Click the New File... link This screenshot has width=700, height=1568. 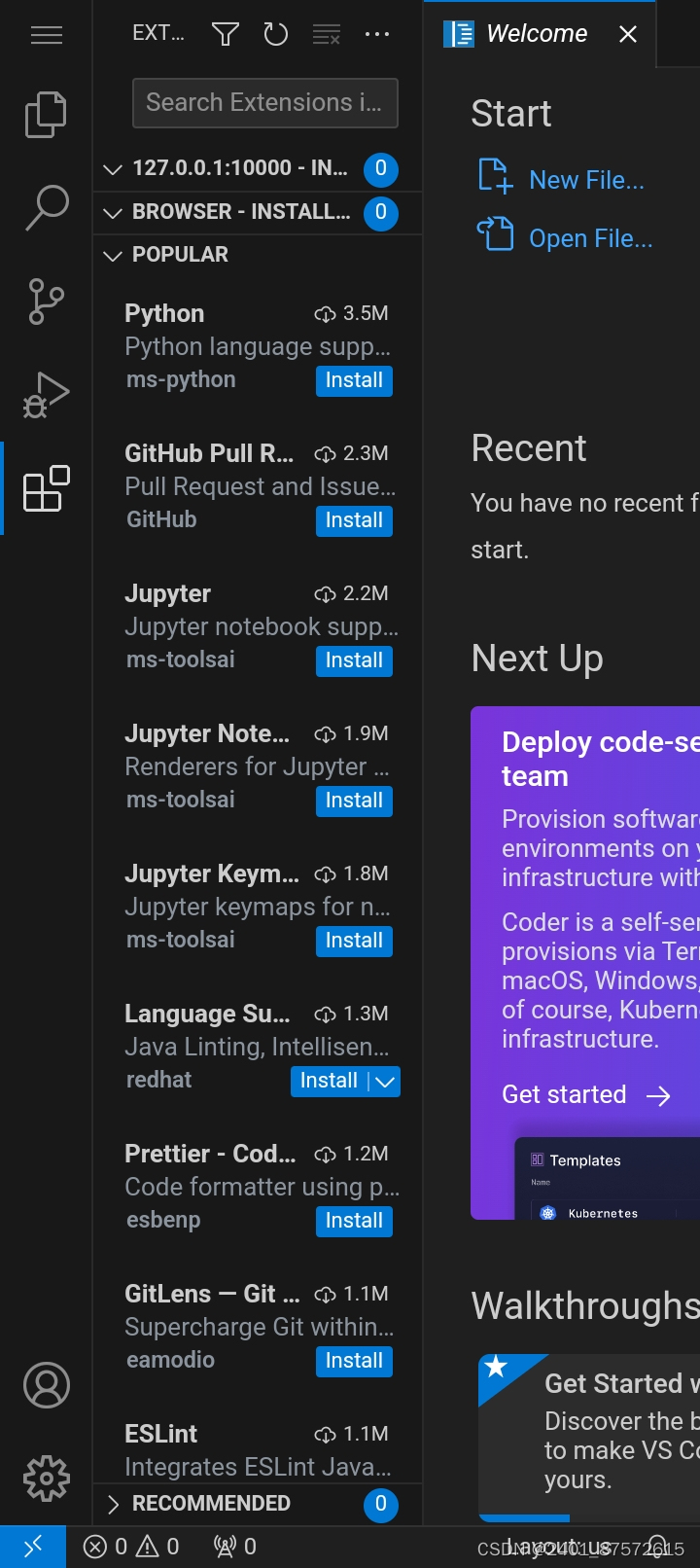pyautogui.click(x=586, y=180)
